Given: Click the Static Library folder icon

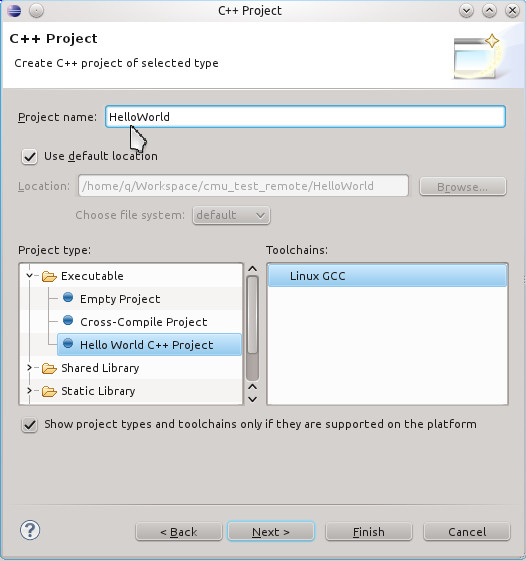Looking at the screenshot, I should 49,391.
